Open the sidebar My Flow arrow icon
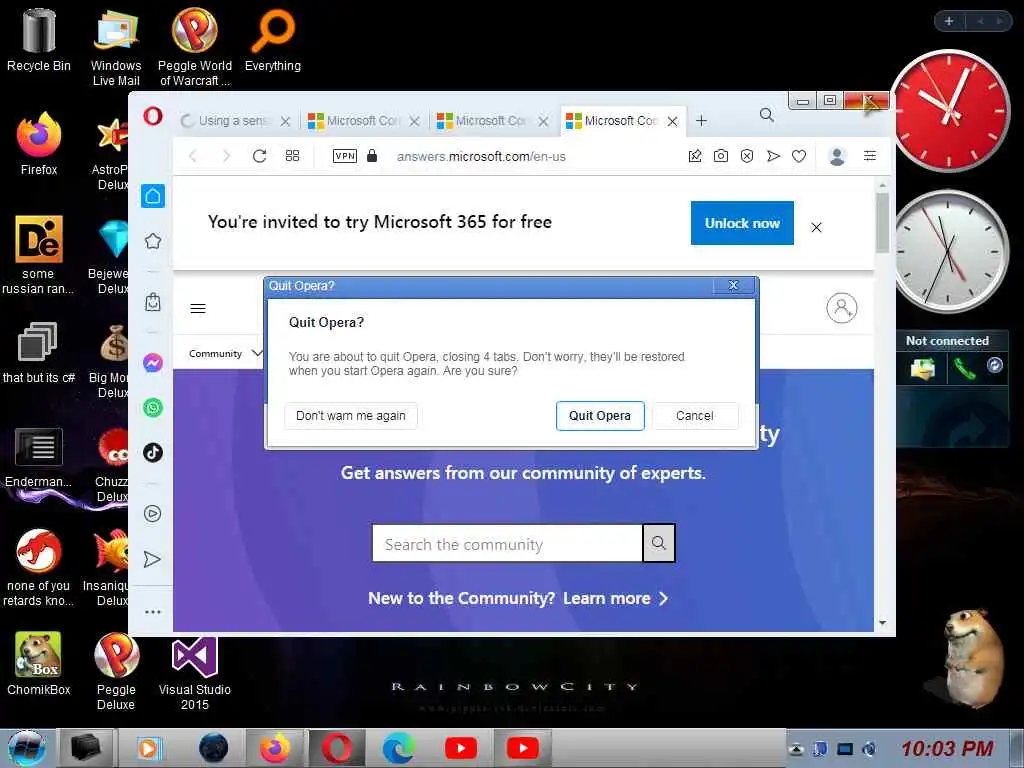 coord(152,559)
